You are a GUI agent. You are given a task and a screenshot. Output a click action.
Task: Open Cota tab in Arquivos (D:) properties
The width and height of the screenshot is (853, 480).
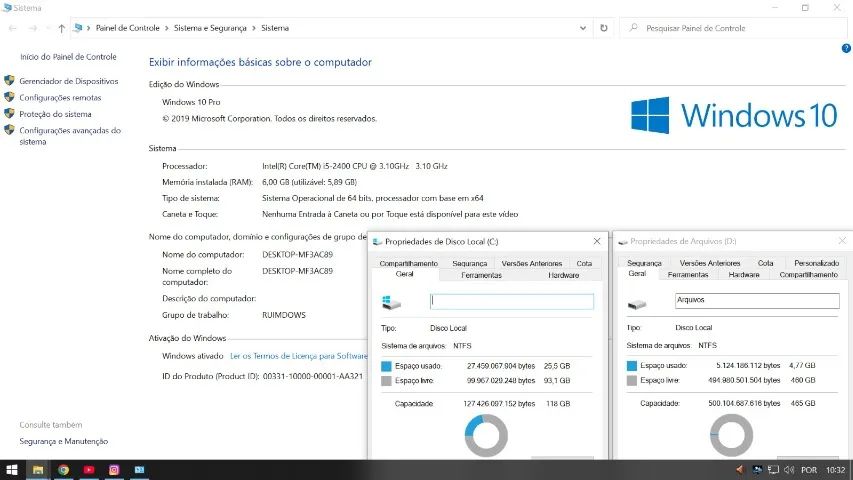click(765, 263)
